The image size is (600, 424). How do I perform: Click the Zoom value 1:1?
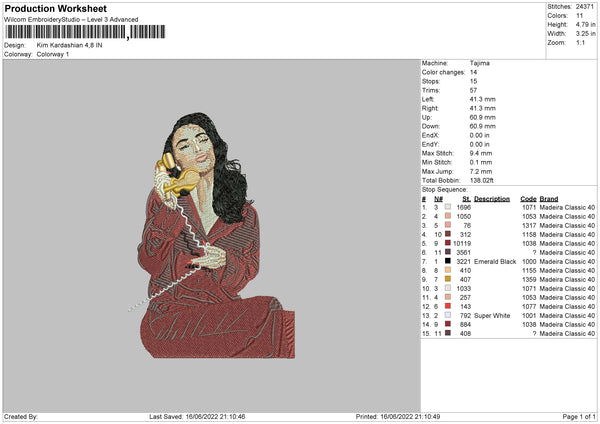pos(580,42)
